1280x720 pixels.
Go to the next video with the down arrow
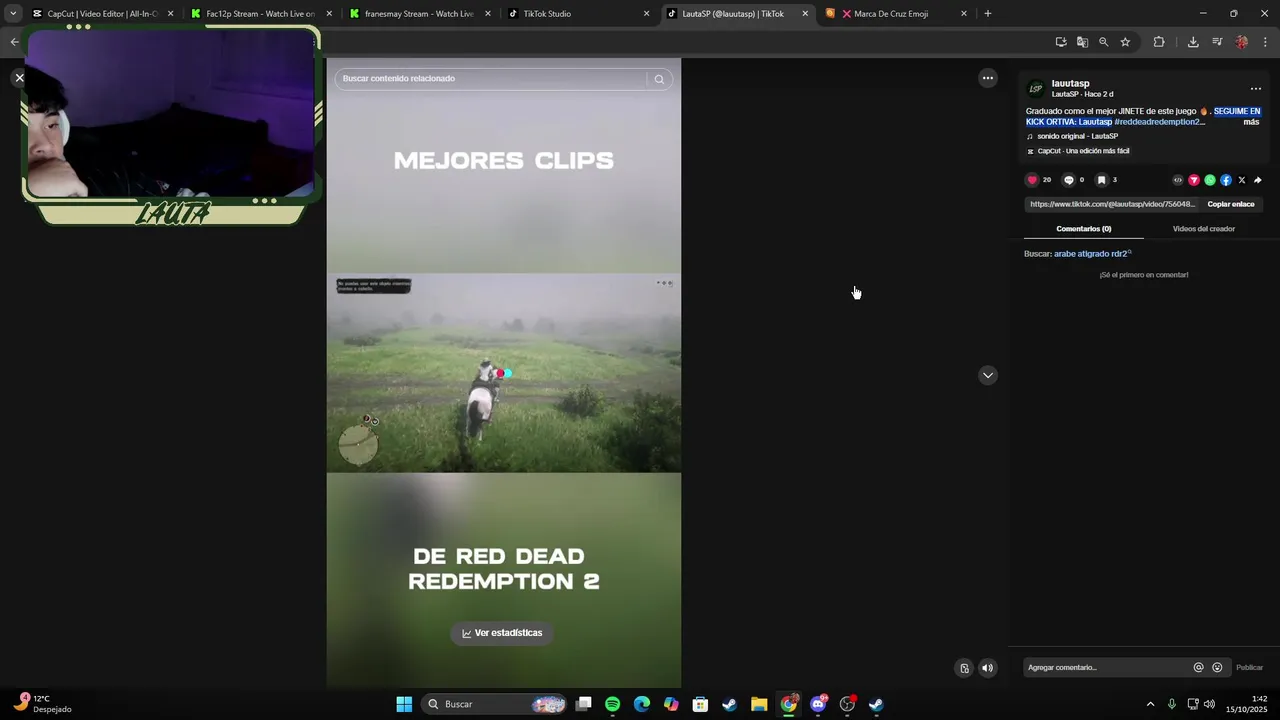(x=988, y=375)
